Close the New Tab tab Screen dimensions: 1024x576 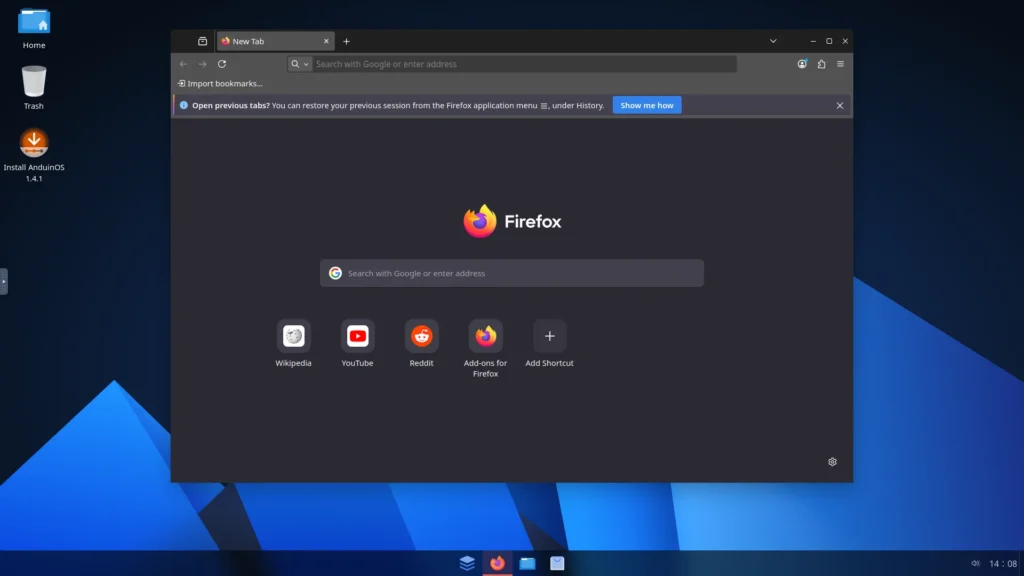click(x=327, y=41)
